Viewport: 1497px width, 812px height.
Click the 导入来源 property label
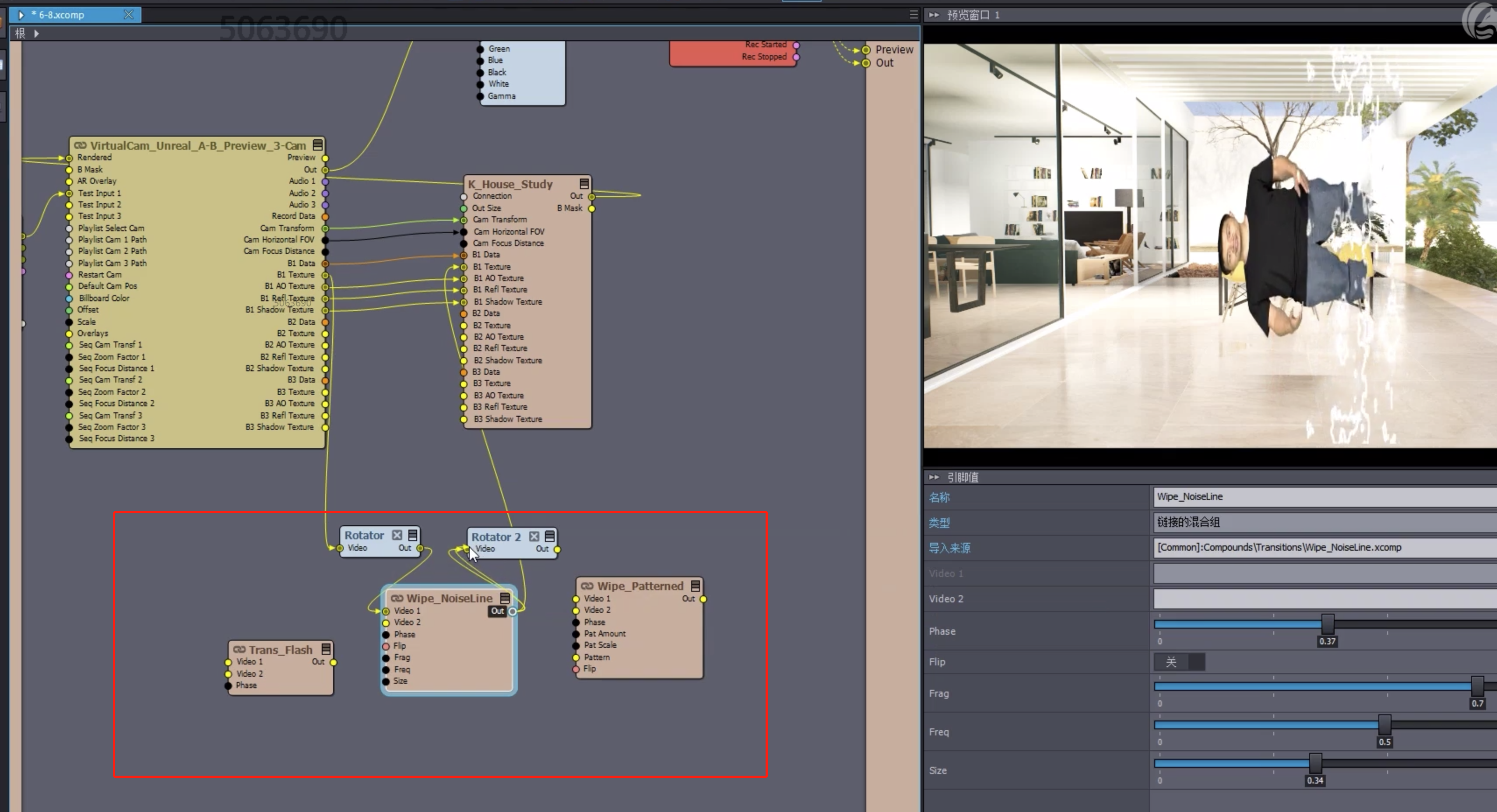949,548
